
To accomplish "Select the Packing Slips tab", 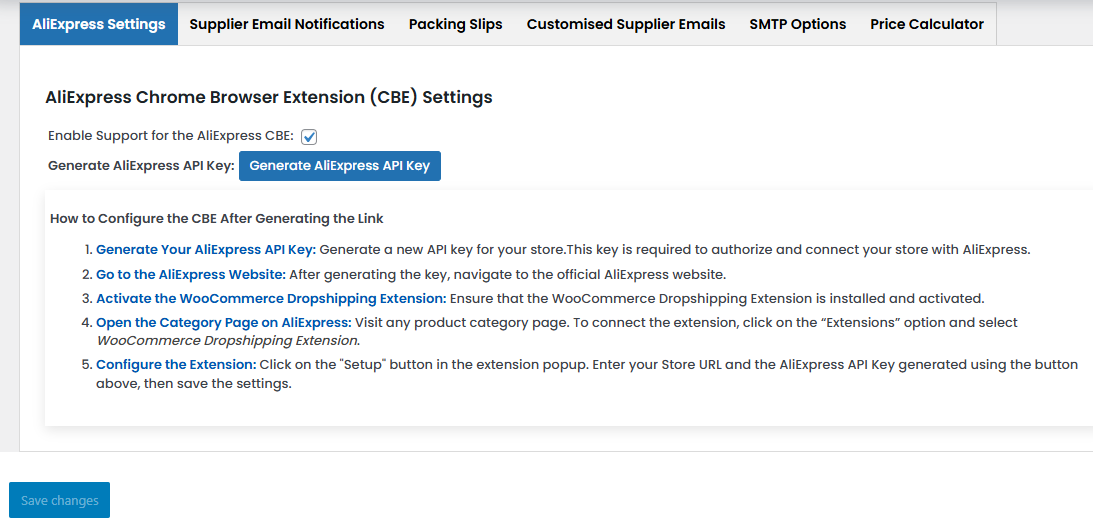I will pyautogui.click(x=455, y=24).
